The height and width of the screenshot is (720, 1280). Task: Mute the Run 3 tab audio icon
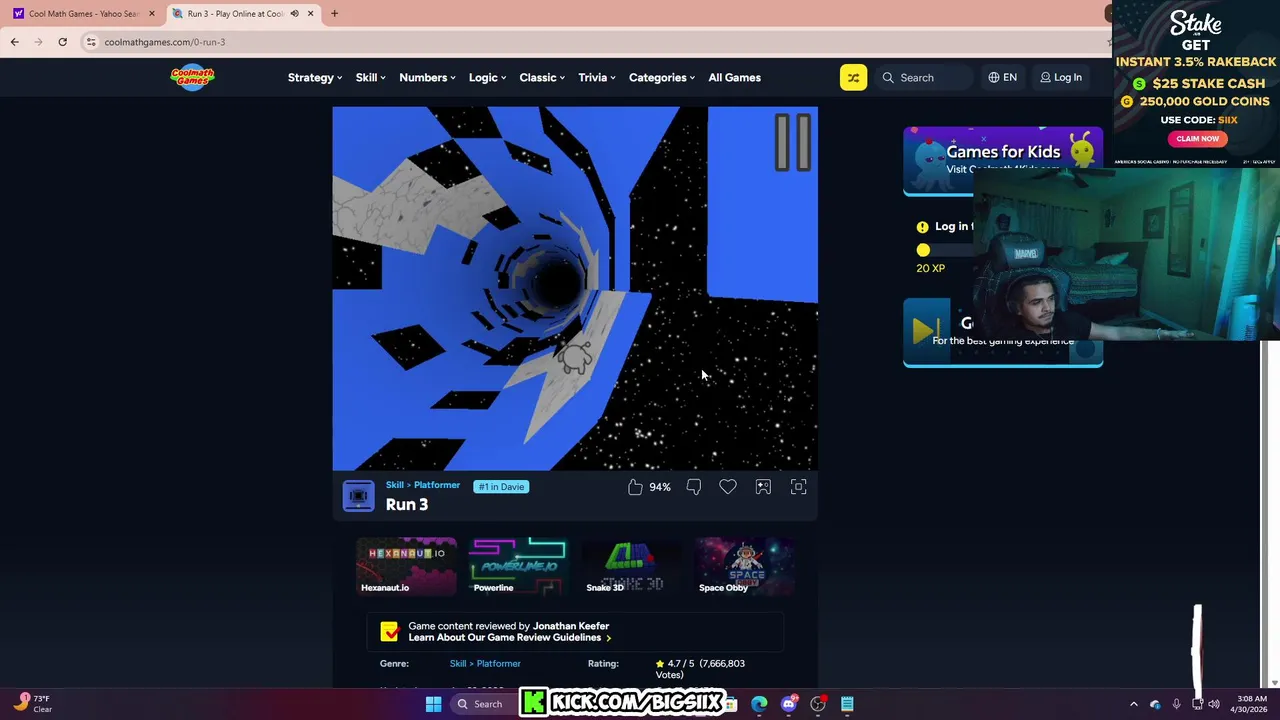294,14
